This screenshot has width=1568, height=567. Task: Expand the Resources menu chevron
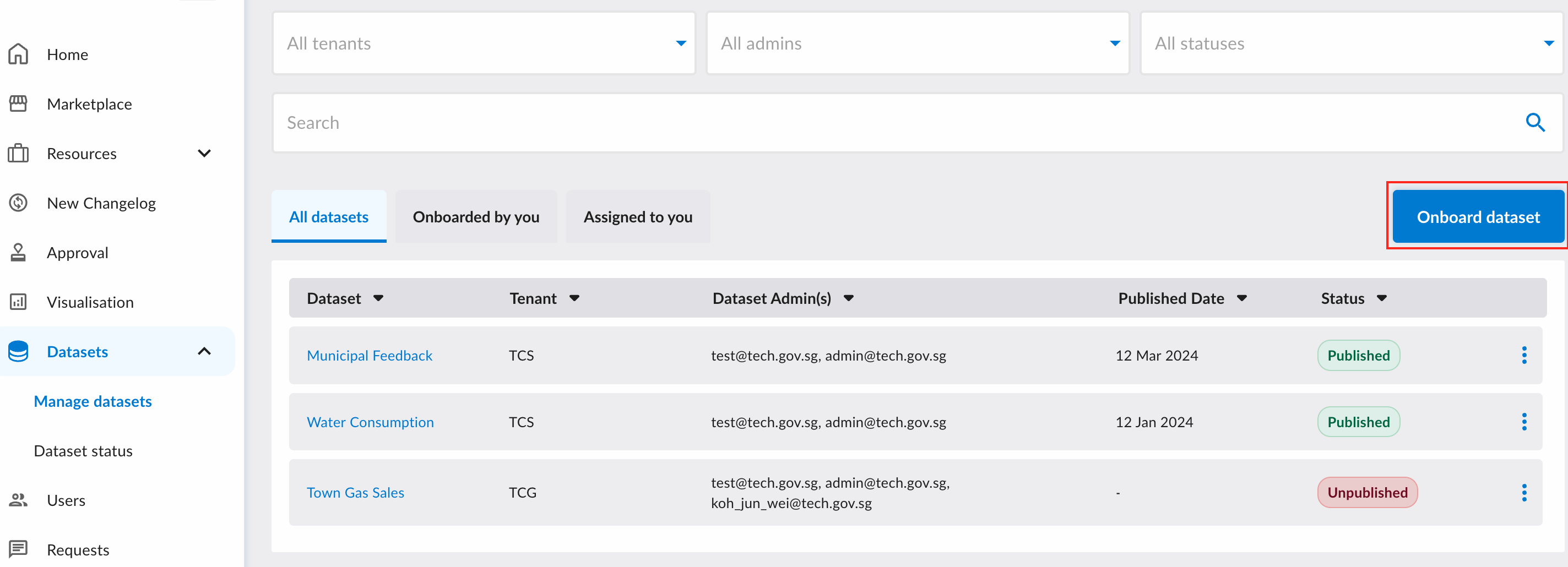[204, 153]
